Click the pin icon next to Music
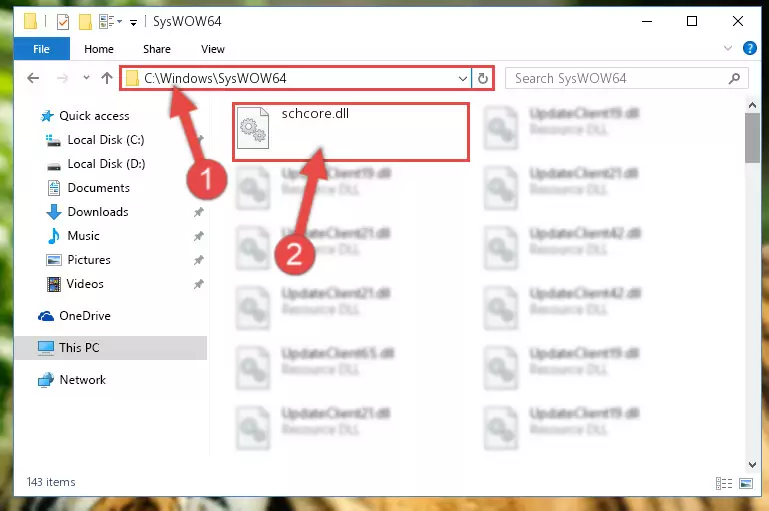Image resolution: width=769 pixels, height=511 pixels. [x=198, y=236]
